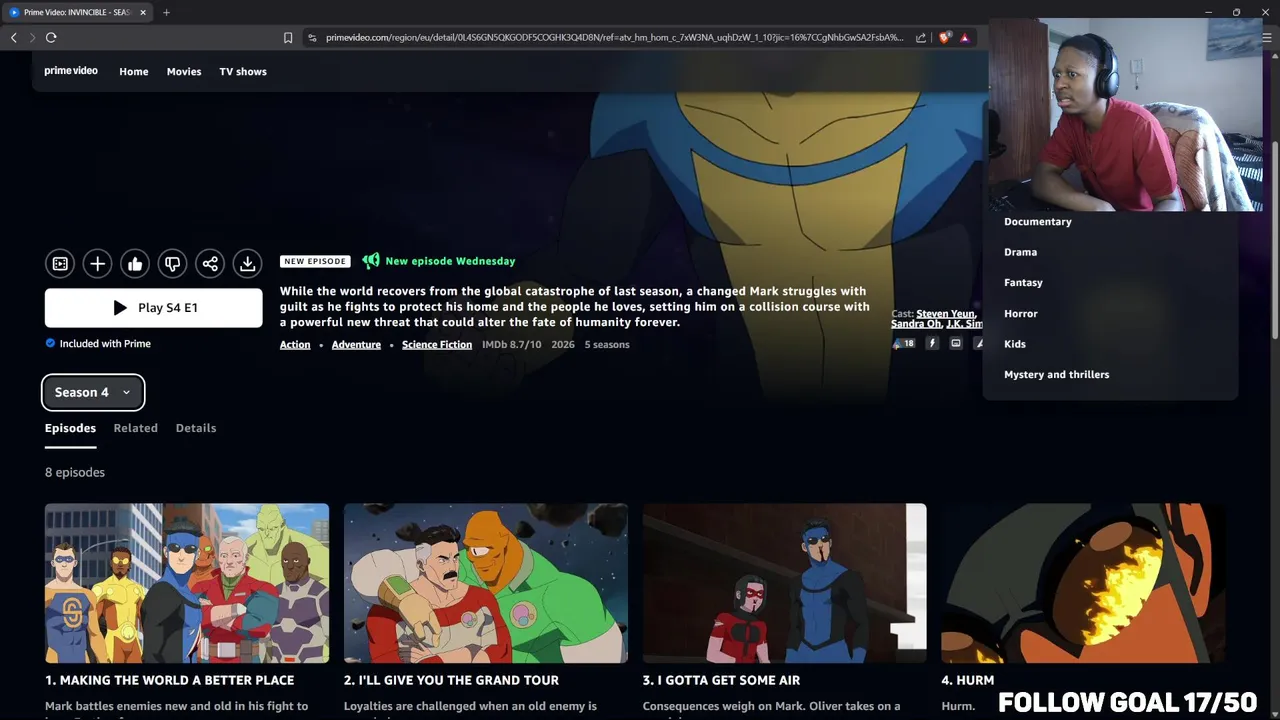
Task: Click the flashing lights warning badge
Action: coord(932,343)
